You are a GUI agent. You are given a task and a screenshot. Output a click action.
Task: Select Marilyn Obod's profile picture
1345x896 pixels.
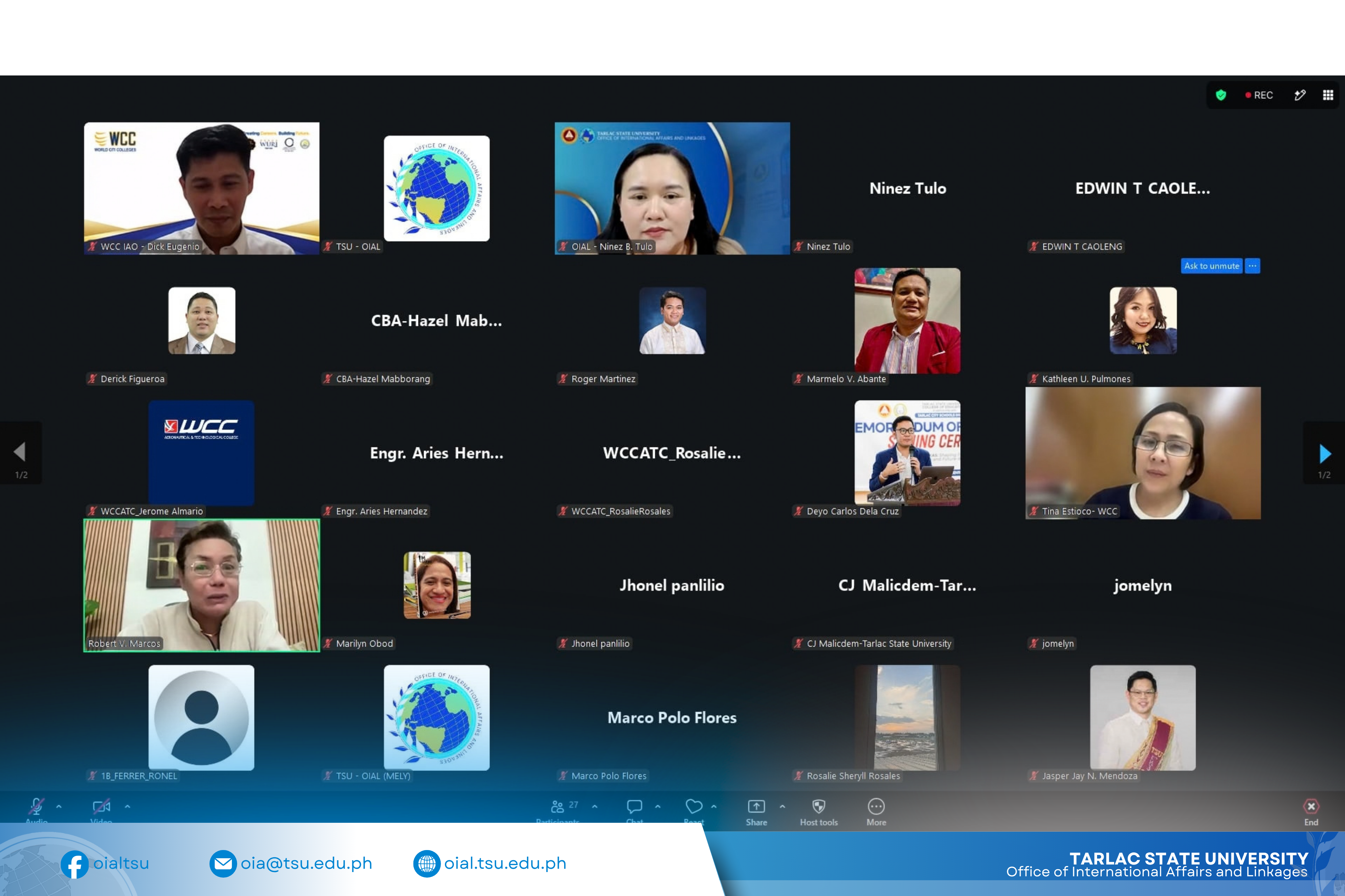point(437,585)
